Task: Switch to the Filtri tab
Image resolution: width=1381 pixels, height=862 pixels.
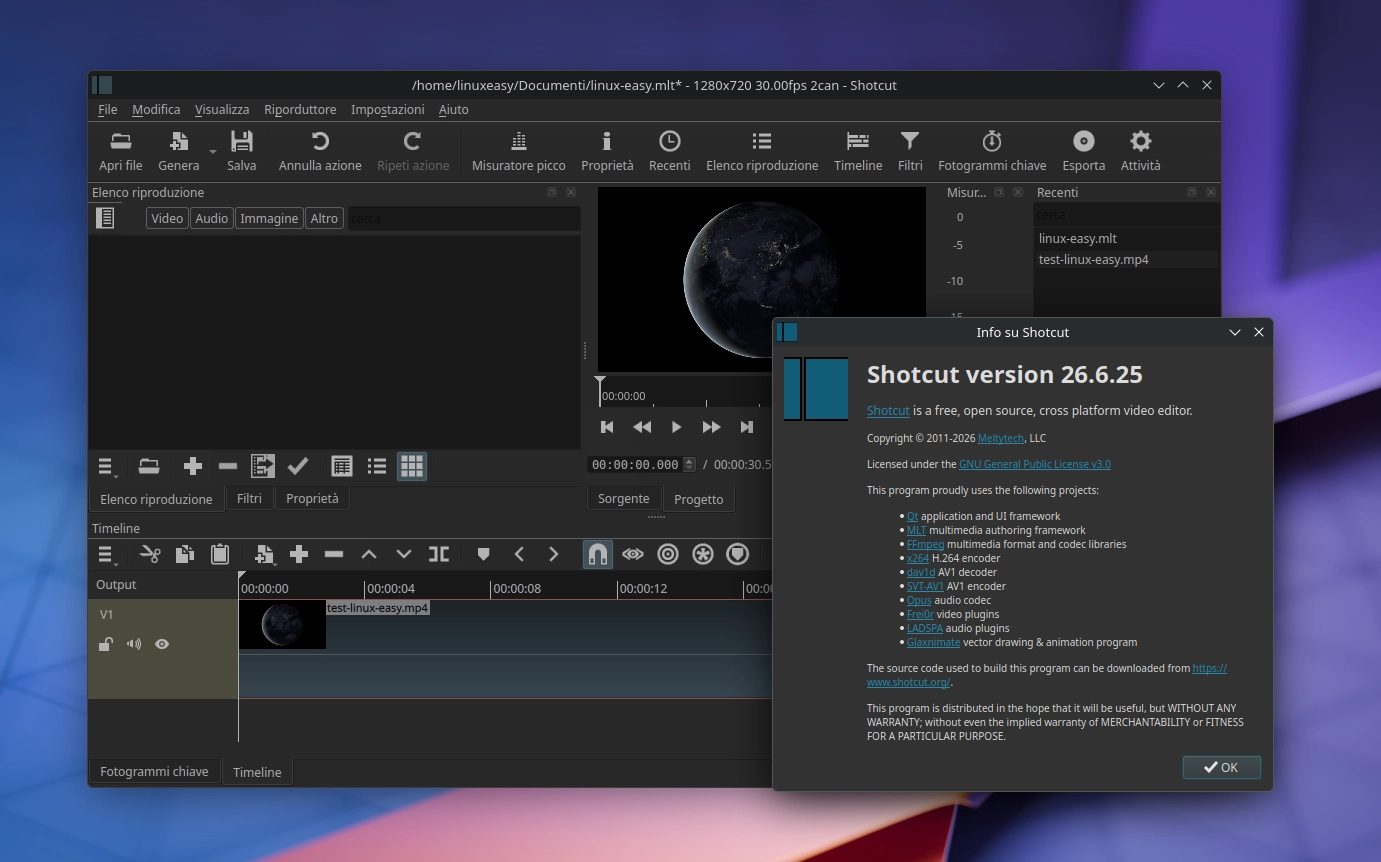Action: [x=249, y=498]
